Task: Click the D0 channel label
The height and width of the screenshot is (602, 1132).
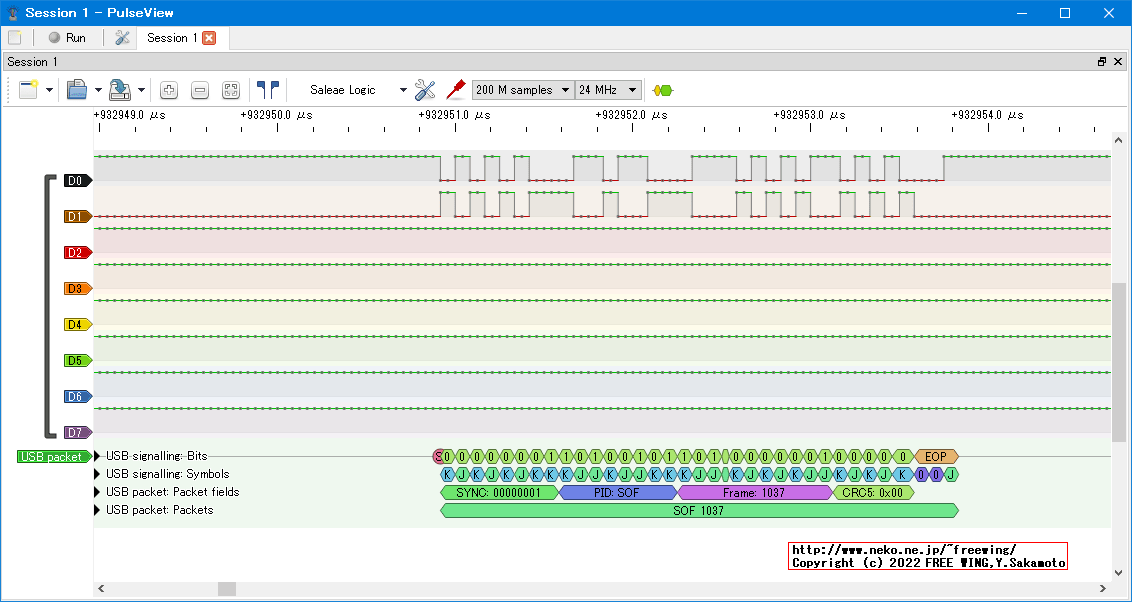Action: click(77, 181)
